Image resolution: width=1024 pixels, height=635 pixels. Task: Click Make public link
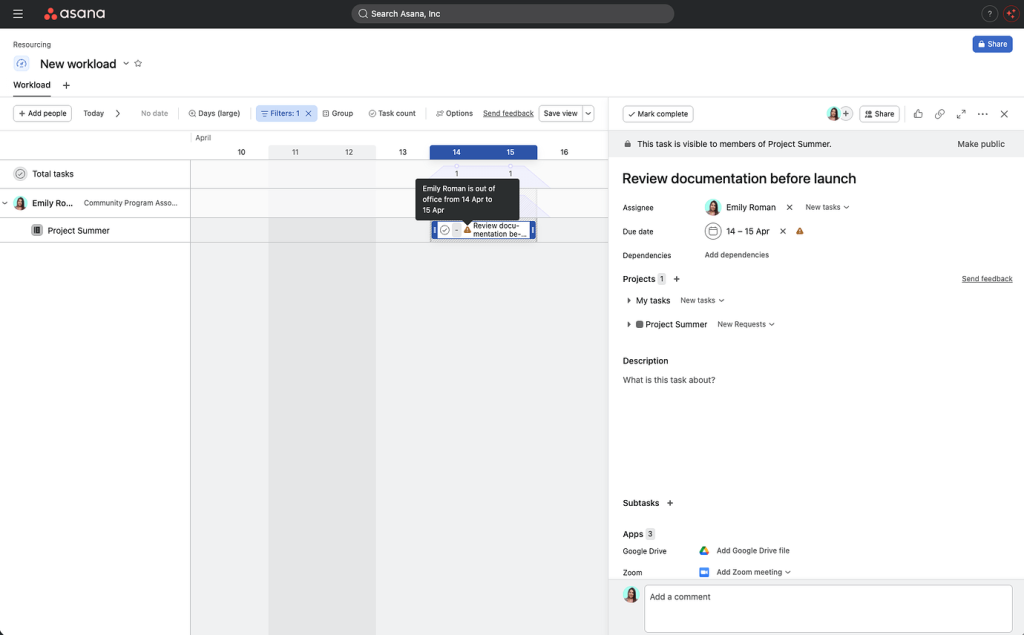pos(981,144)
